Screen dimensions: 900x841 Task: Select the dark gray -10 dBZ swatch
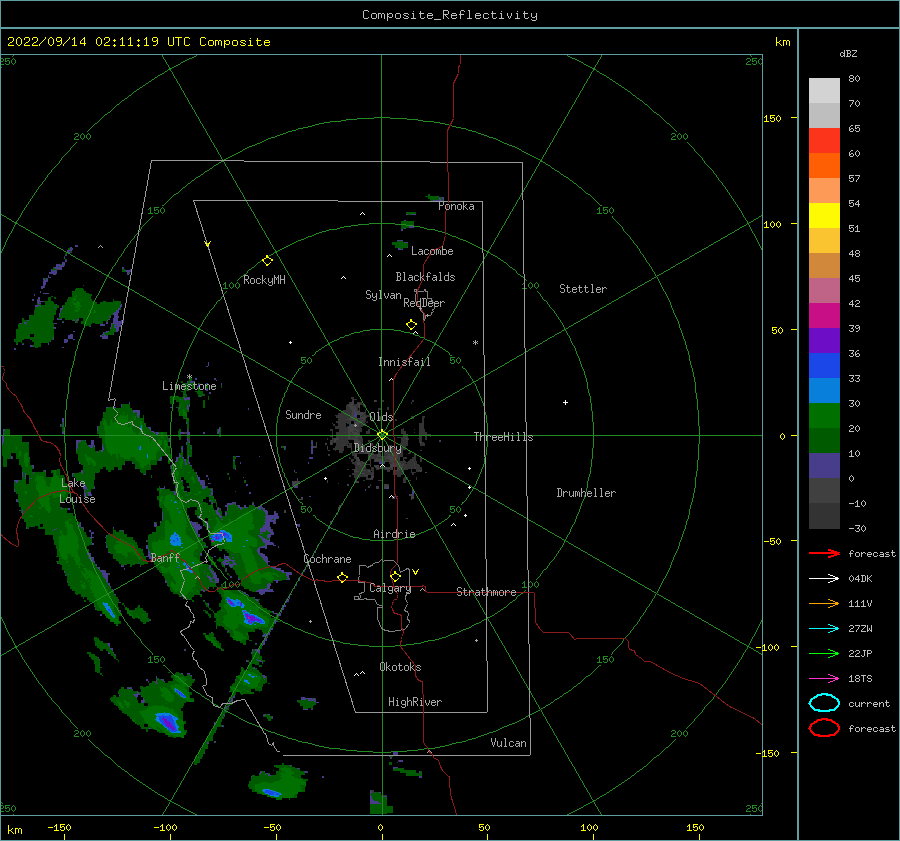tap(824, 516)
